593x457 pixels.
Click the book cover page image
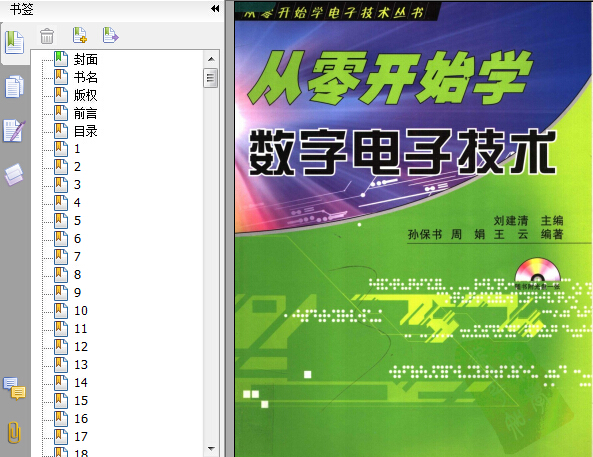coord(413,229)
